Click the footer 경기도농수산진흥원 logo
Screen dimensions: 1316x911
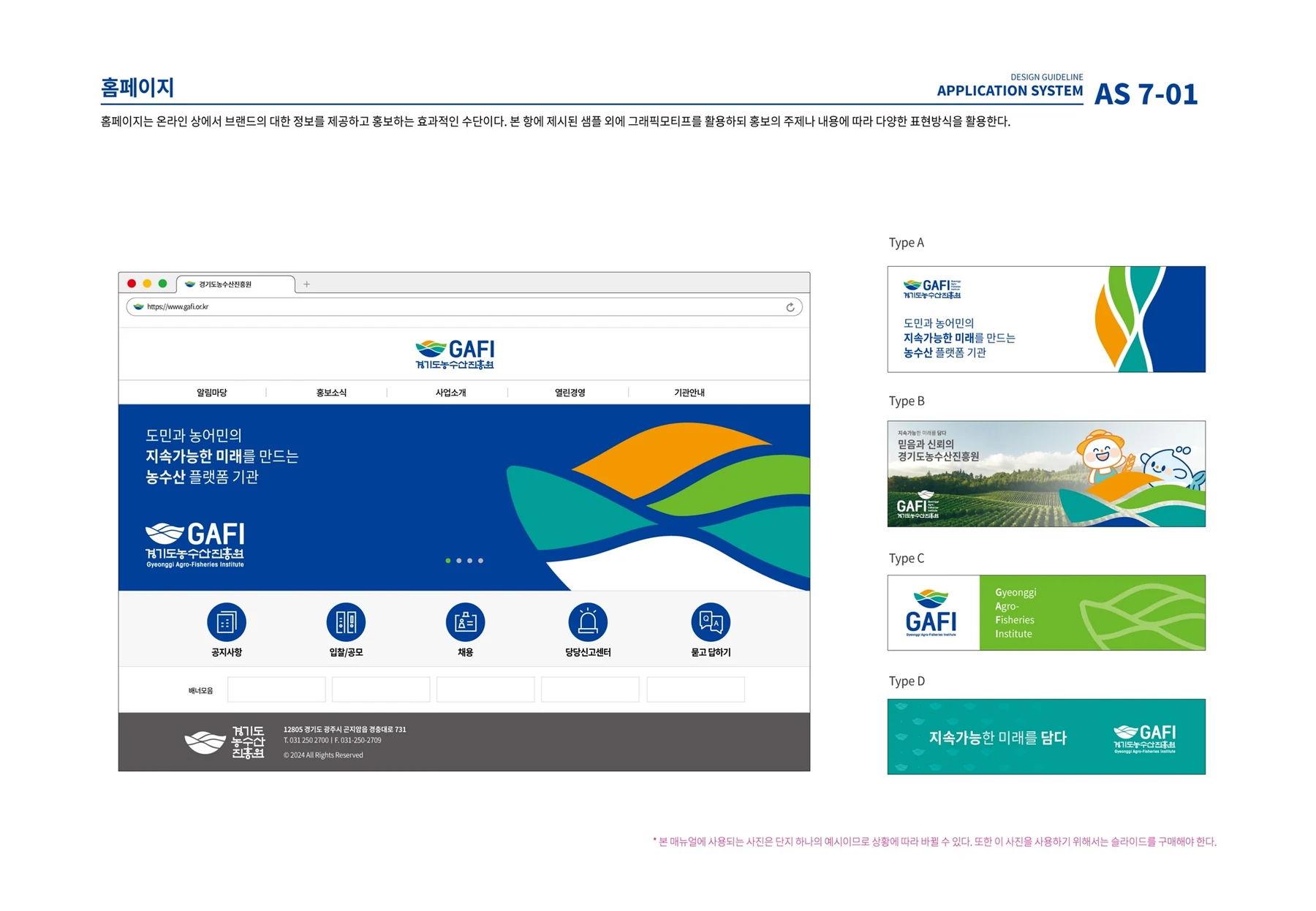(x=224, y=742)
